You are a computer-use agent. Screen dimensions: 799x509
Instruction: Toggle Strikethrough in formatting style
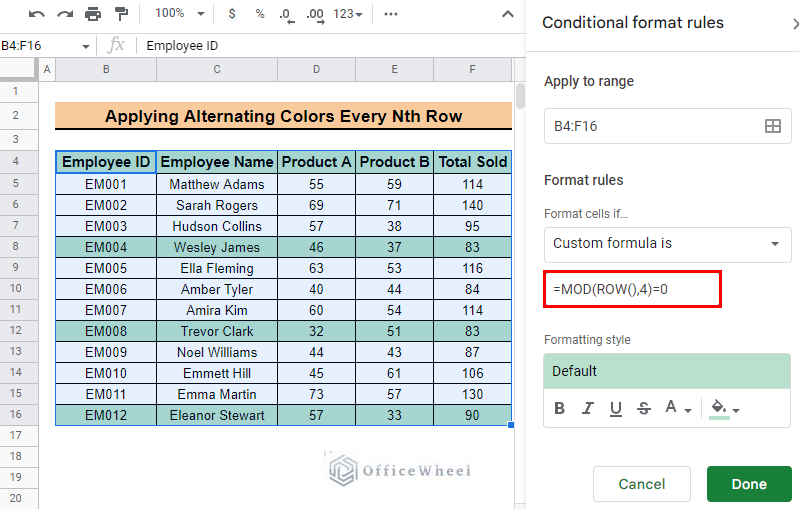[x=644, y=408]
